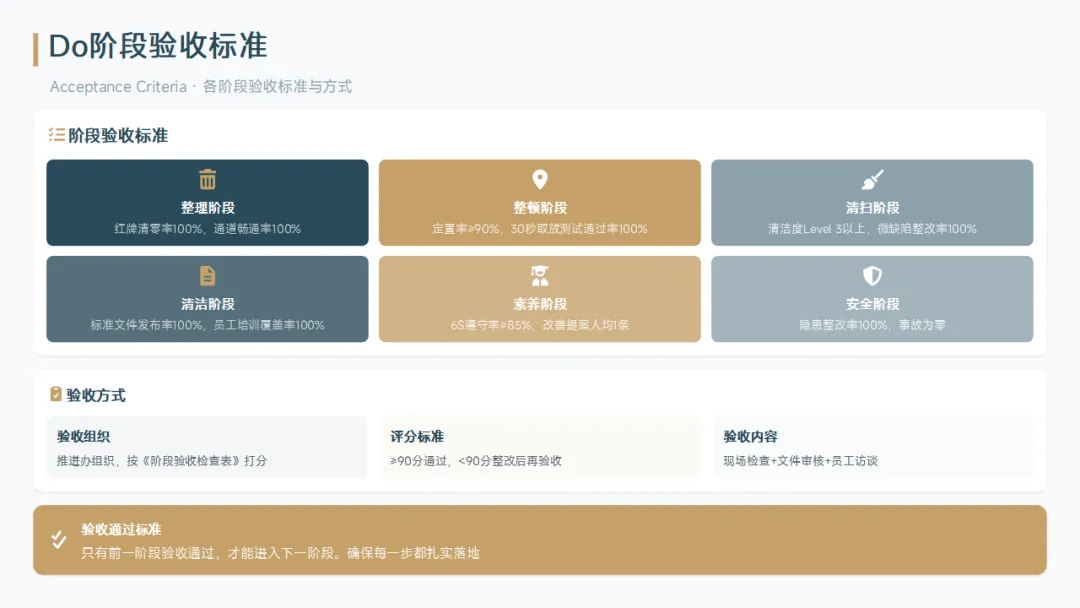This screenshot has height=608, width=1080.
Task: Click the 评分标准 box heading
Action: tap(417, 437)
